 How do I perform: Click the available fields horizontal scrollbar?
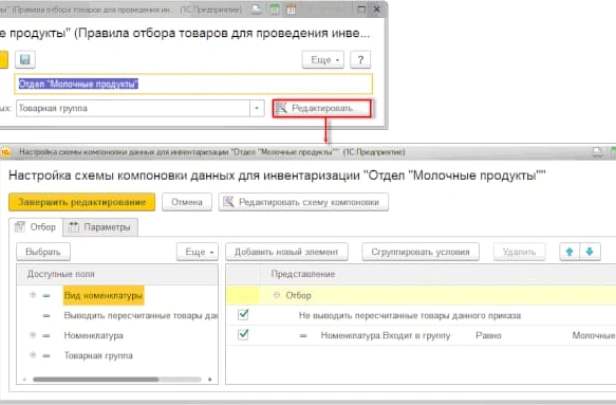click(x=117, y=379)
